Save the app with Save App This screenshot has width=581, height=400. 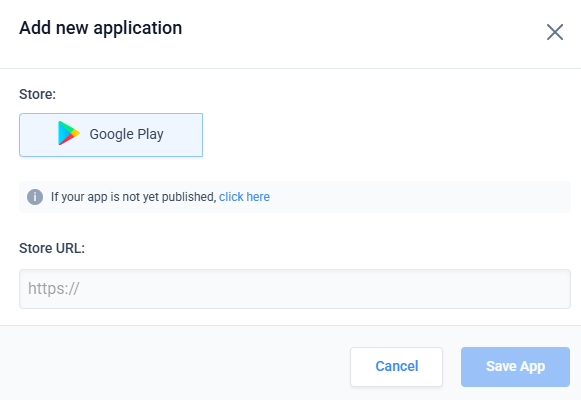click(x=515, y=367)
